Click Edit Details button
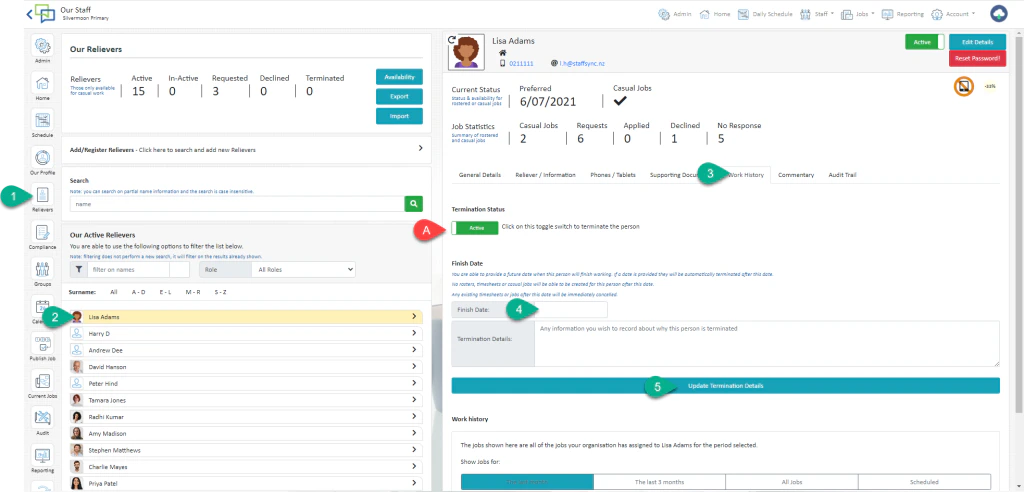This screenshot has width=1024, height=492. tap(978, 42)
